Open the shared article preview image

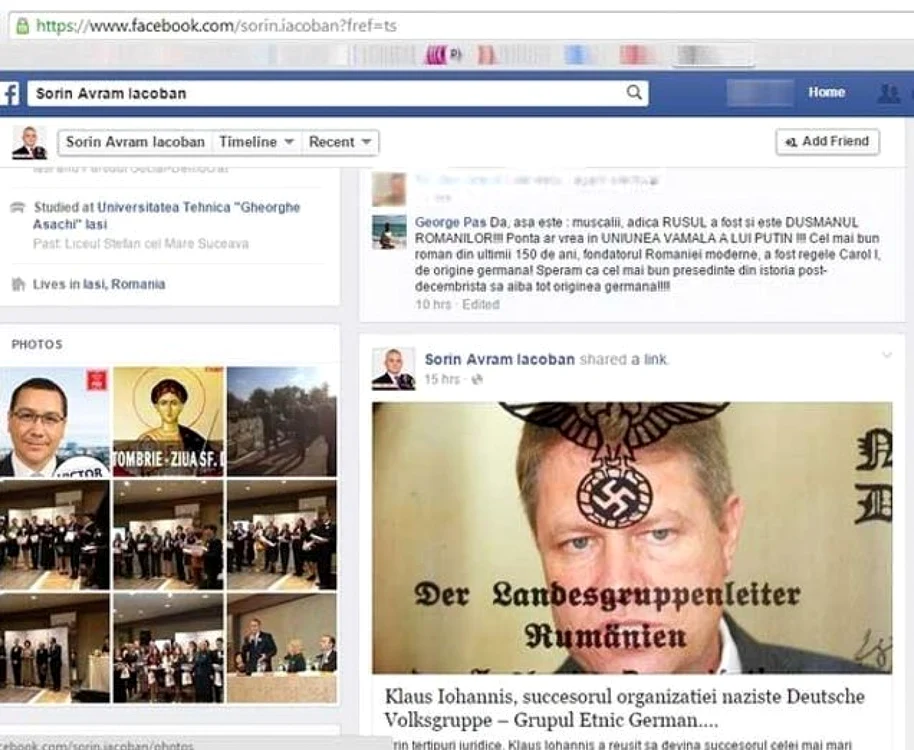pyautogui.click(x=632, y=538)
